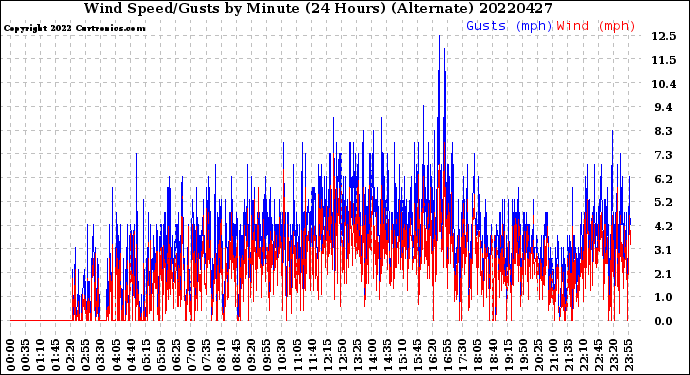Click the 14:35 time axis label

pos(386,355)
